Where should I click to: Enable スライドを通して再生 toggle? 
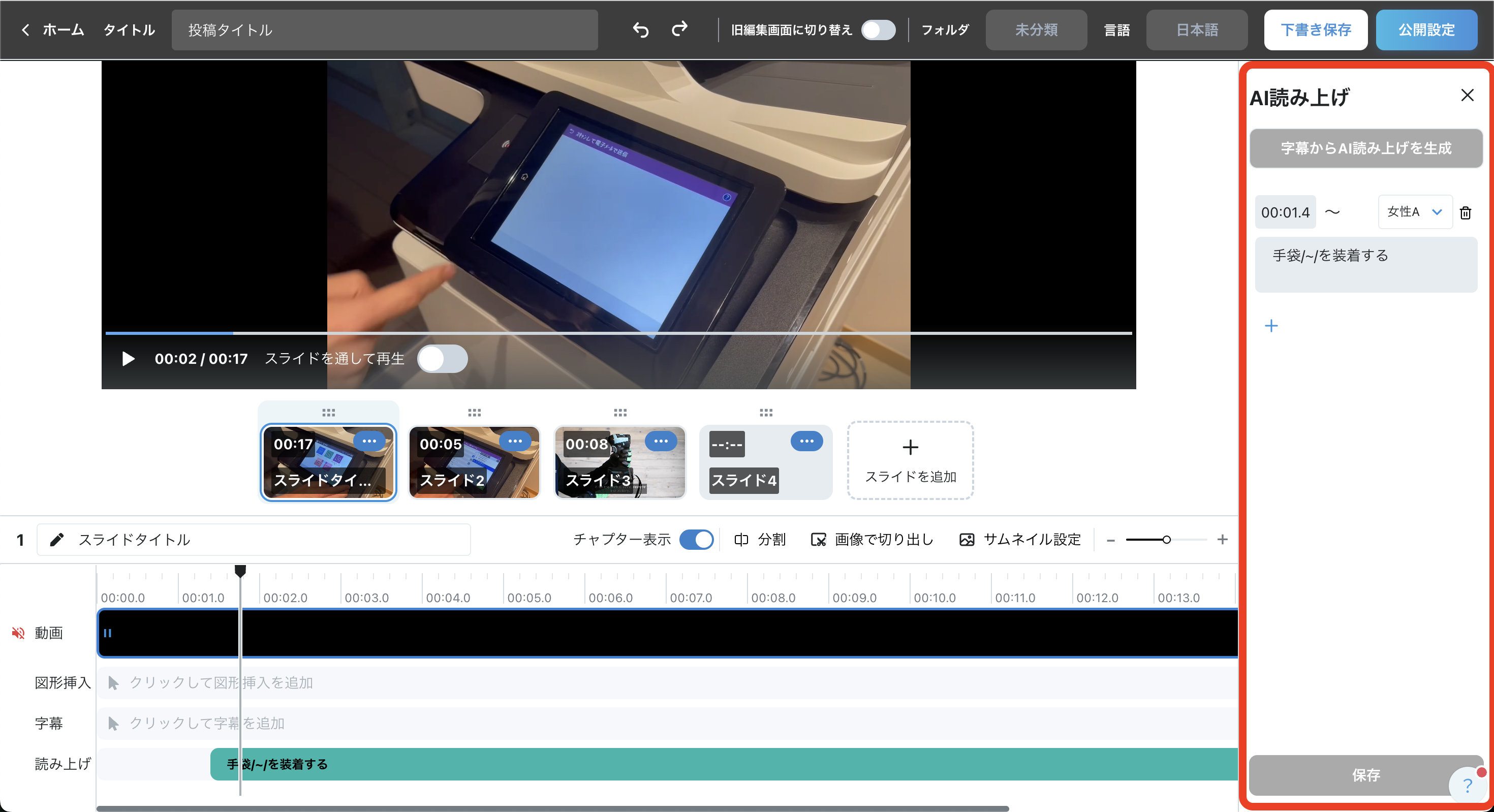443,359
